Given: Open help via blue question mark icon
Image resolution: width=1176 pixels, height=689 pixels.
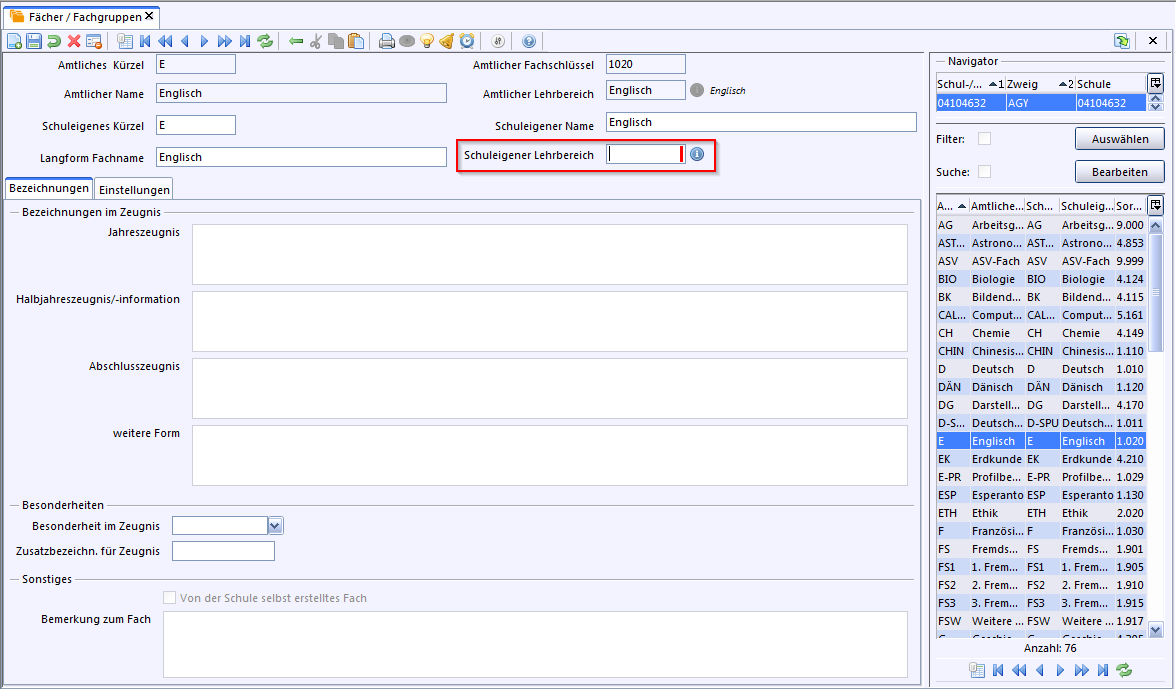Looking at the screenshot, I should 529,41.
